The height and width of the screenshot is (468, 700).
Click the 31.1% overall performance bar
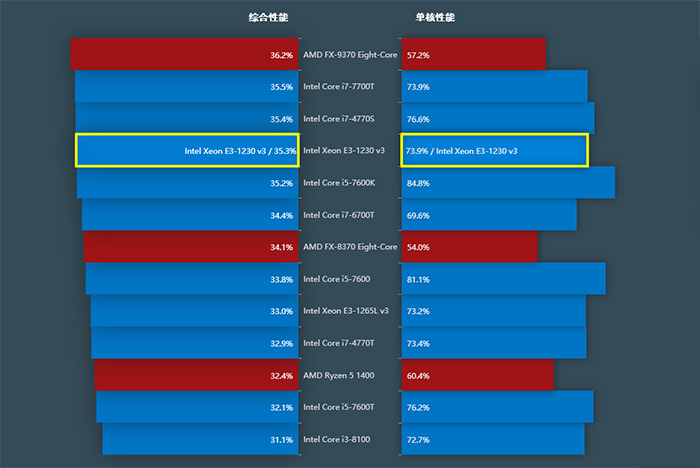[x=200, y=439]
